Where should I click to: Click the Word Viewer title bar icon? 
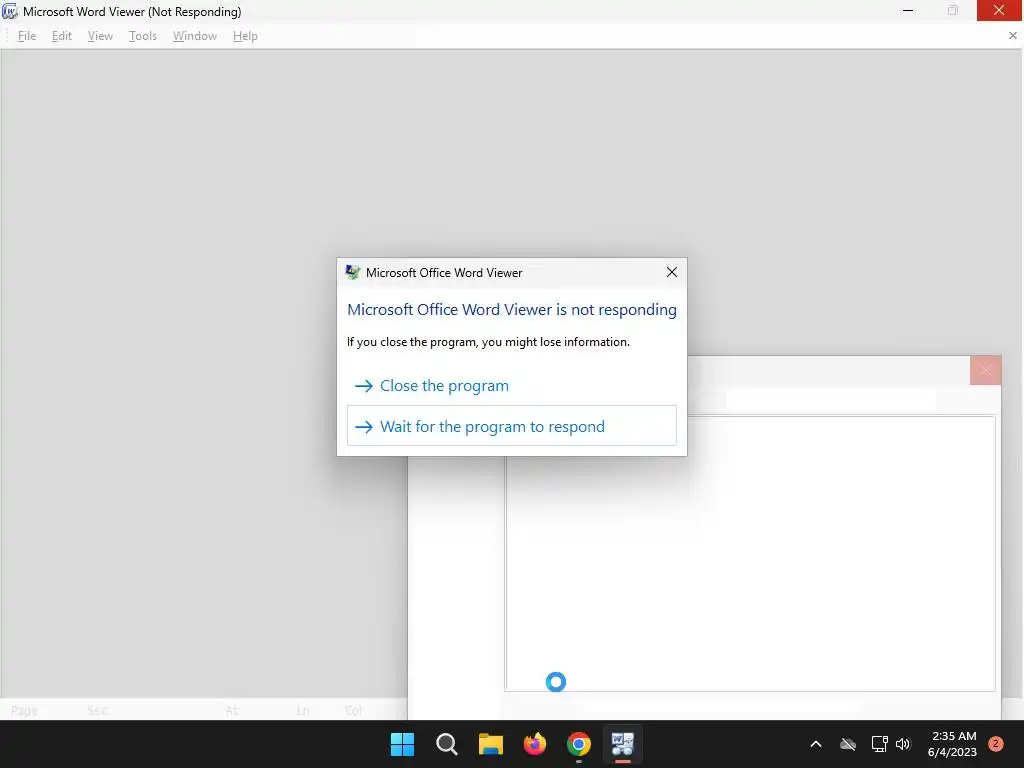pyautogui.click(x=10, y=12)
